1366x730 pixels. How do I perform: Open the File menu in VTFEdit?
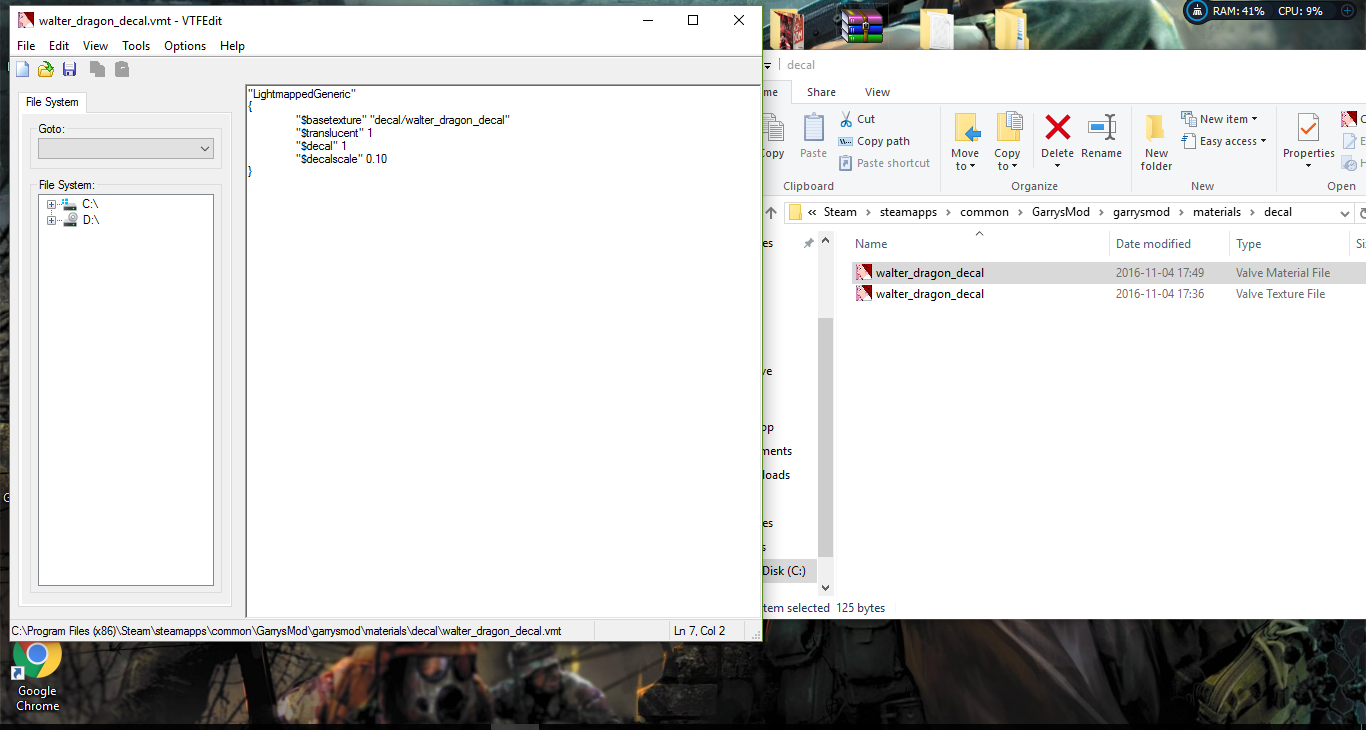[x=26, y=46]
